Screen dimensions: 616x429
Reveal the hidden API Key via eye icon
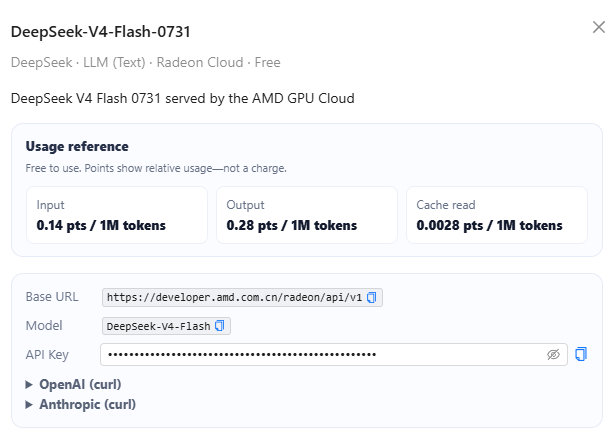(x=553, y=354)
